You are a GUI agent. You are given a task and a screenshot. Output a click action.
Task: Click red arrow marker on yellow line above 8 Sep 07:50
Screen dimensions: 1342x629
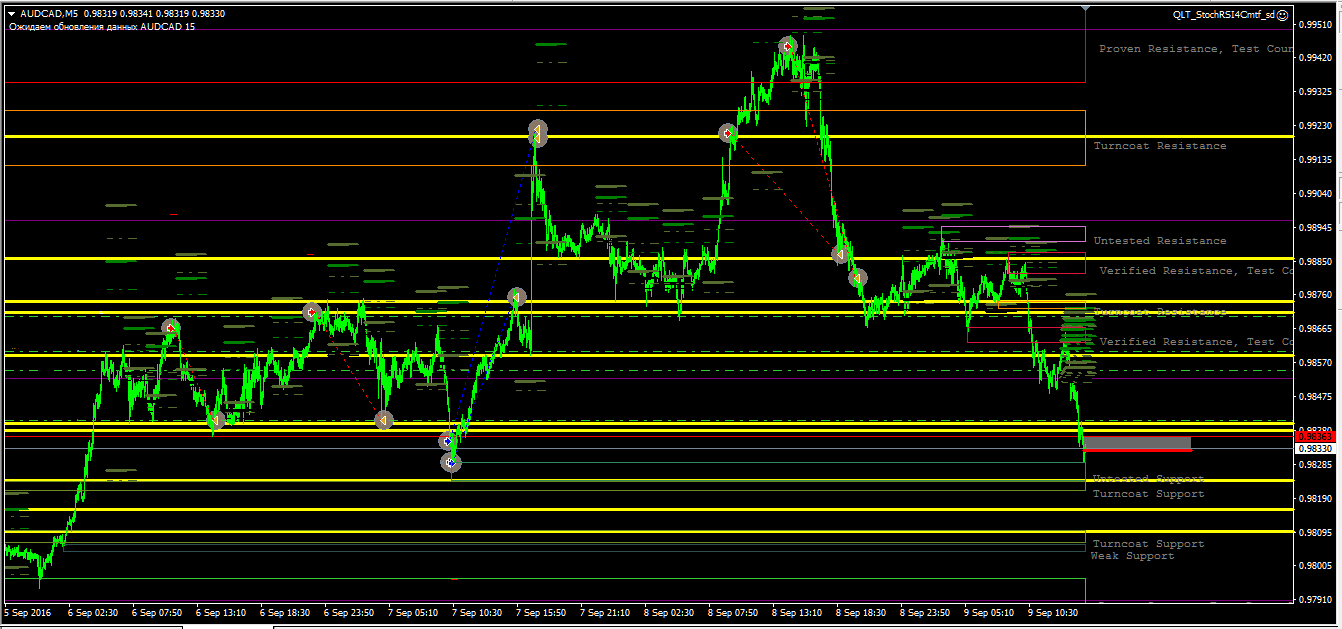[727, 133]
